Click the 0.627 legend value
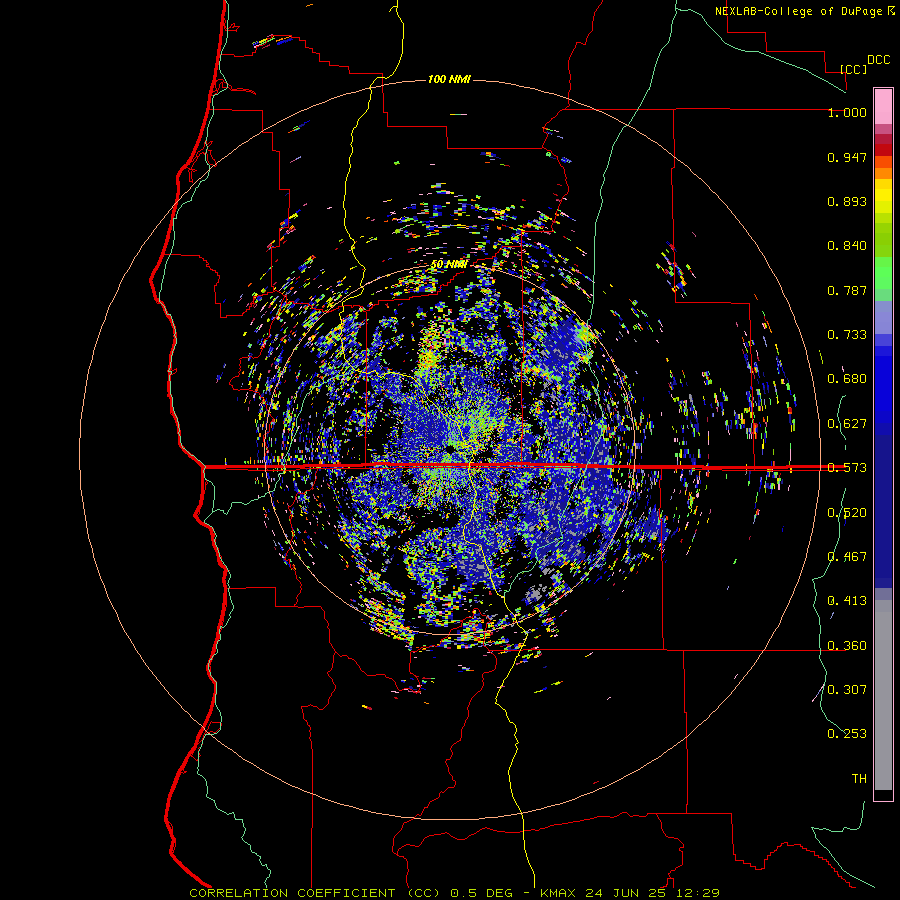Viewport: 900px width, 900px height. [847, 424]
